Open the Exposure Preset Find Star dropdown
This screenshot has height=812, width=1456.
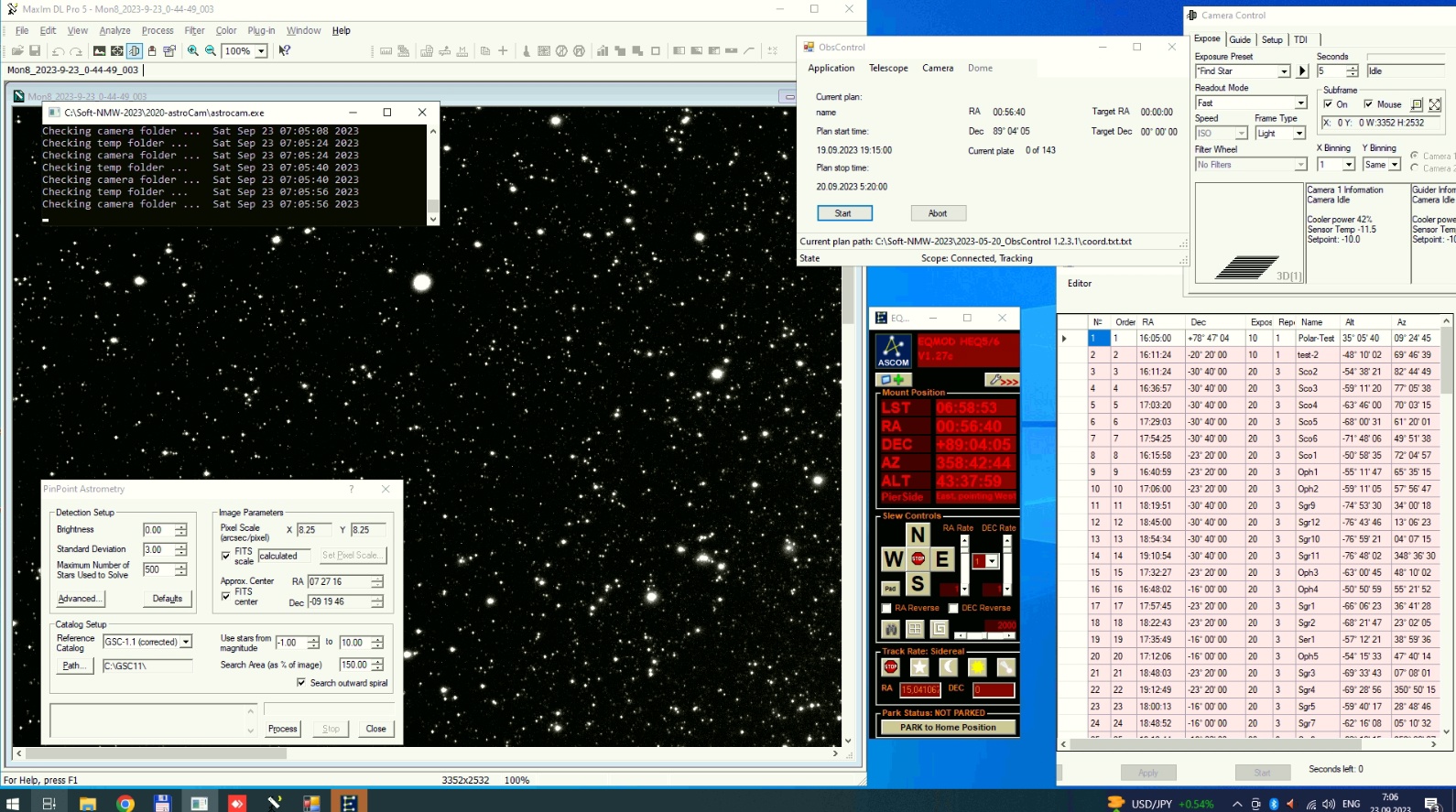click(x=1284, y=71)
